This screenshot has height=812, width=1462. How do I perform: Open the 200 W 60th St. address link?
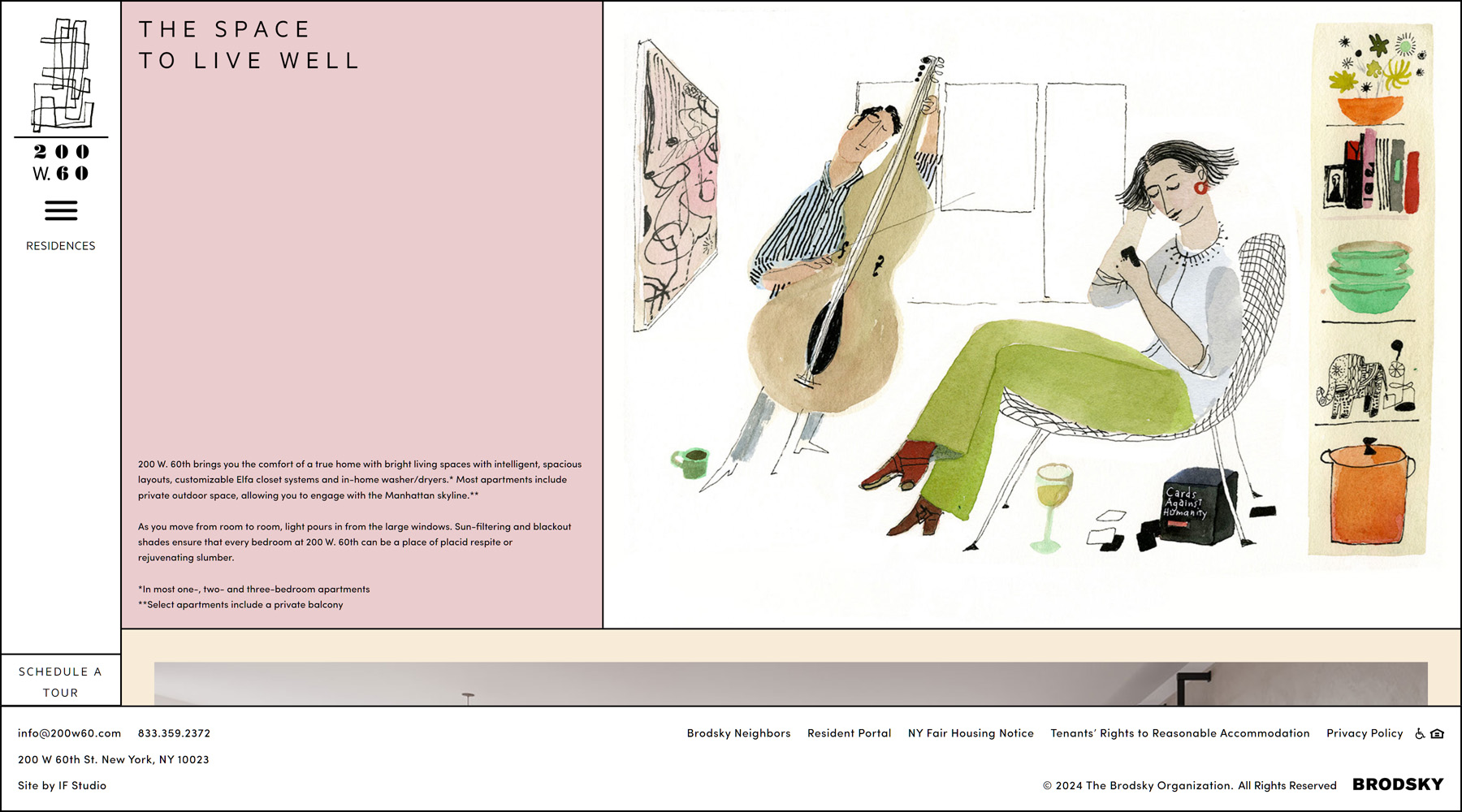[114, 760]
